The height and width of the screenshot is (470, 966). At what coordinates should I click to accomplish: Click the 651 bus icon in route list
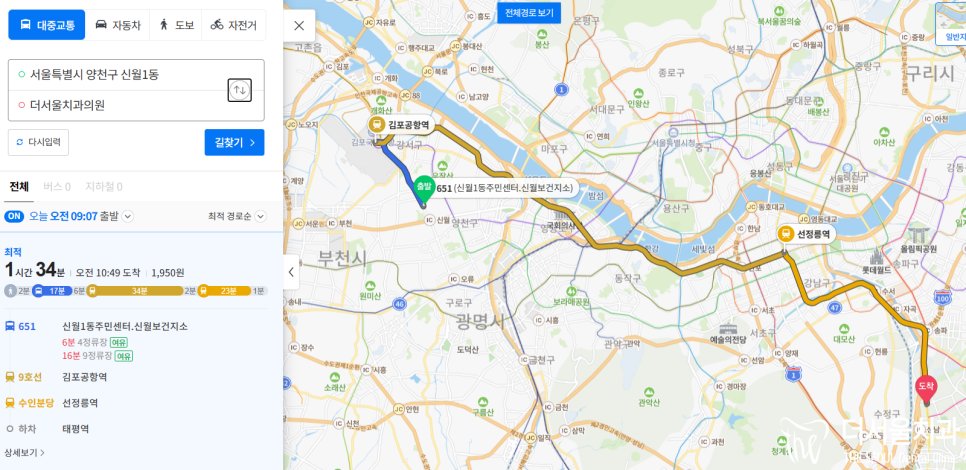click(x=10, y=326)
